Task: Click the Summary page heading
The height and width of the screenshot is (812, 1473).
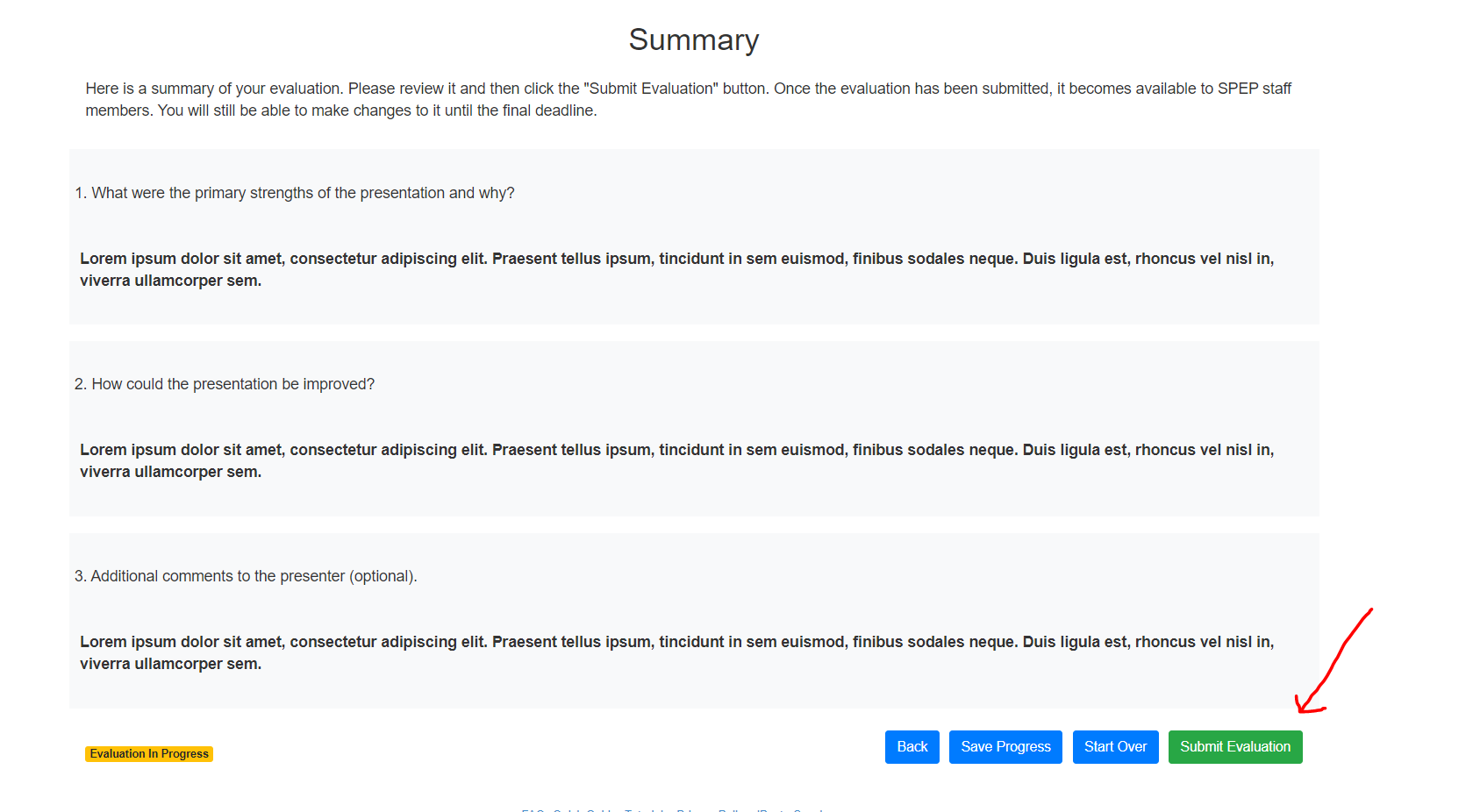Action: [693, 40]
